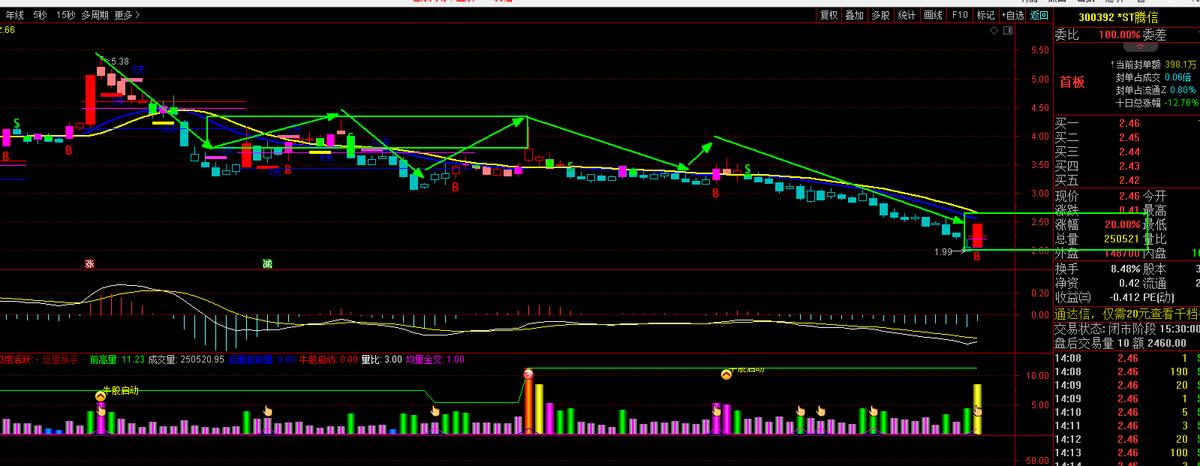Open the 通达信 千档 promo link

point(1127,313)
